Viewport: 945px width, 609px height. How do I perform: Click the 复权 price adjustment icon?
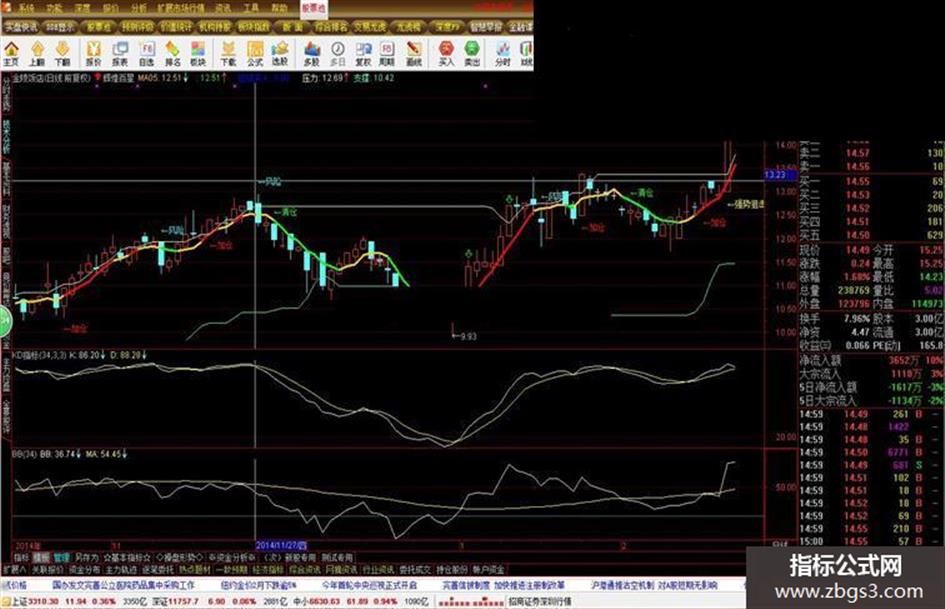(x=363, y=53)
